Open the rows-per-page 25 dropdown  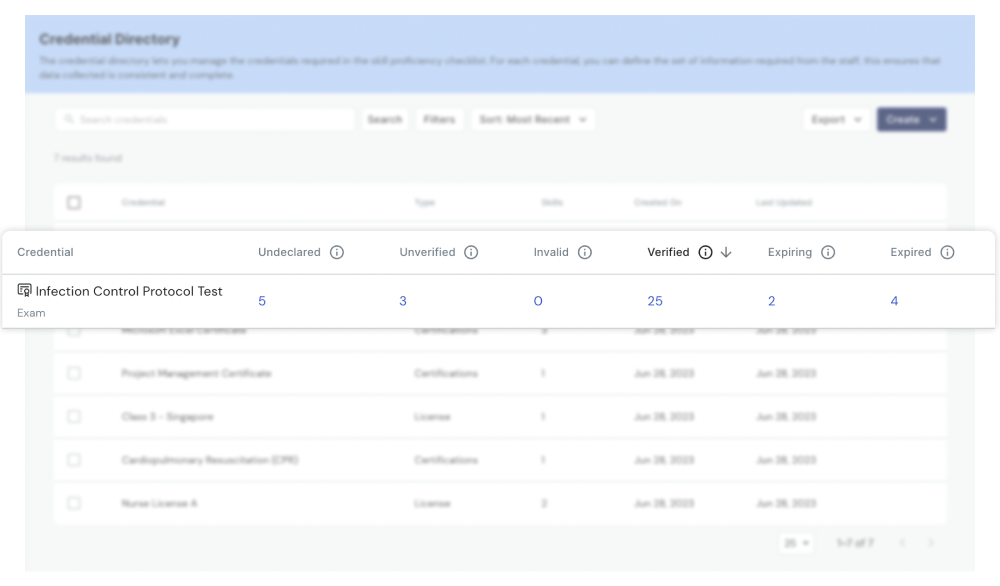796,543
